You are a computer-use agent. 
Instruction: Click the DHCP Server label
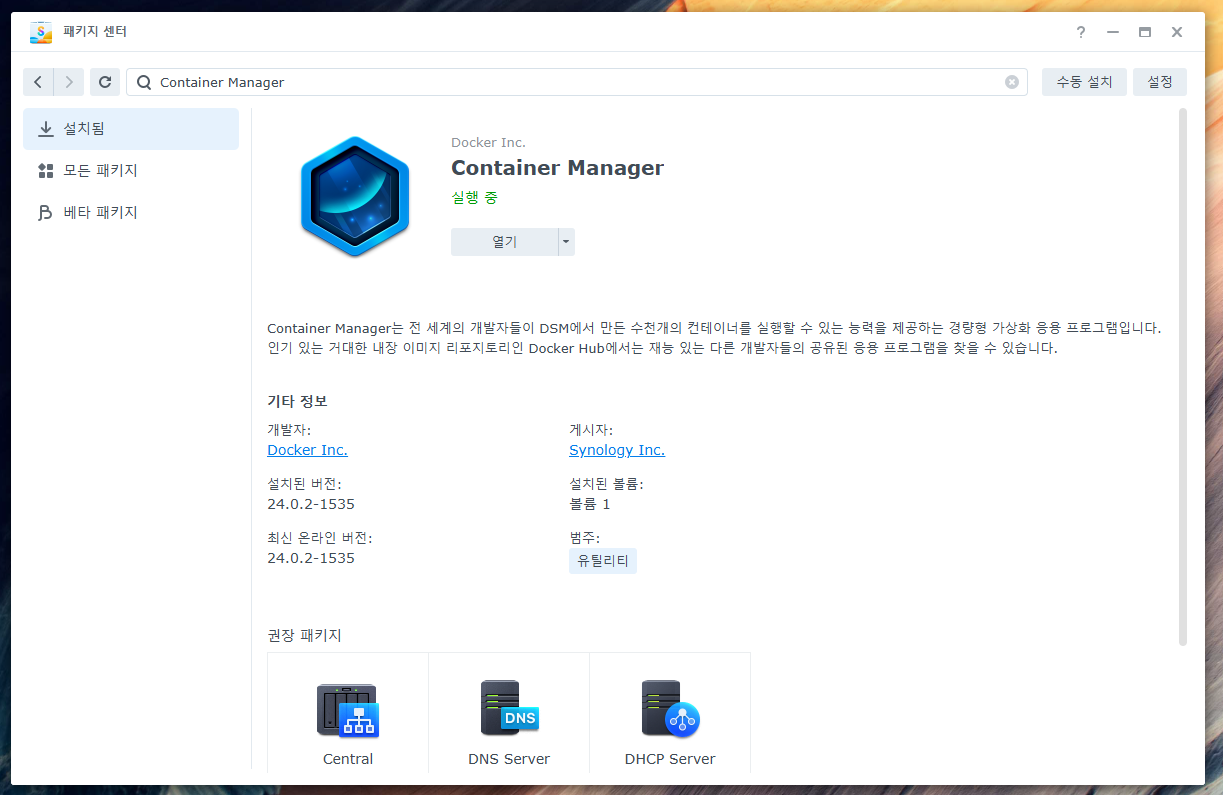669,759
